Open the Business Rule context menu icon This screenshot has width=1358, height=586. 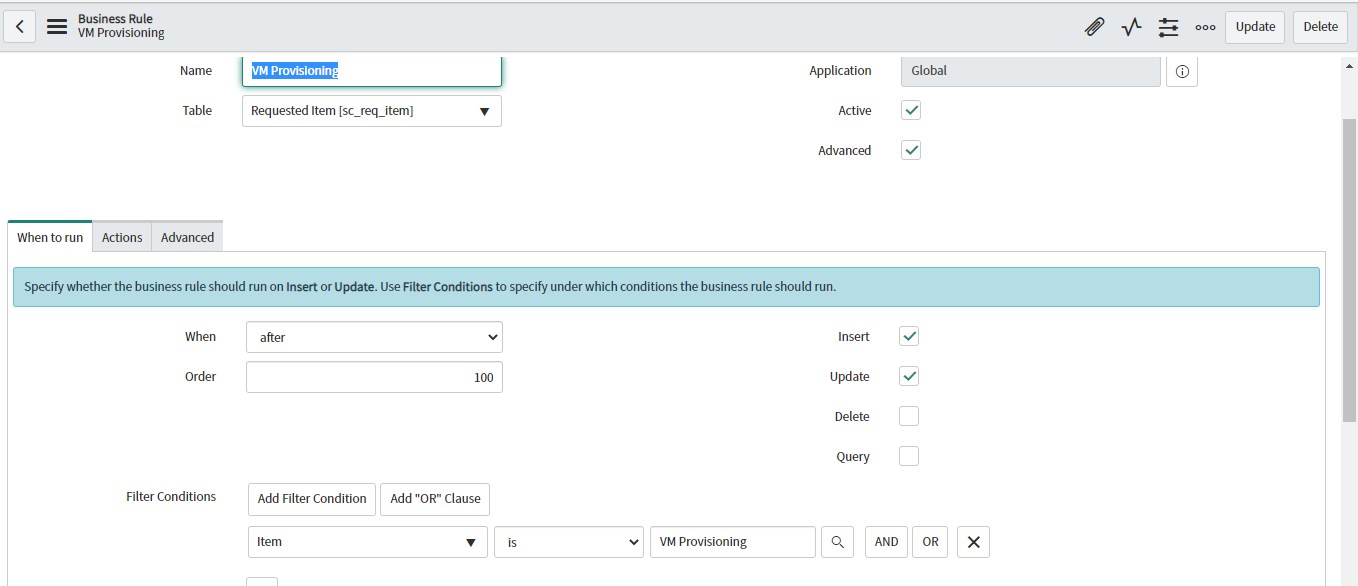[x=57, y=26]
